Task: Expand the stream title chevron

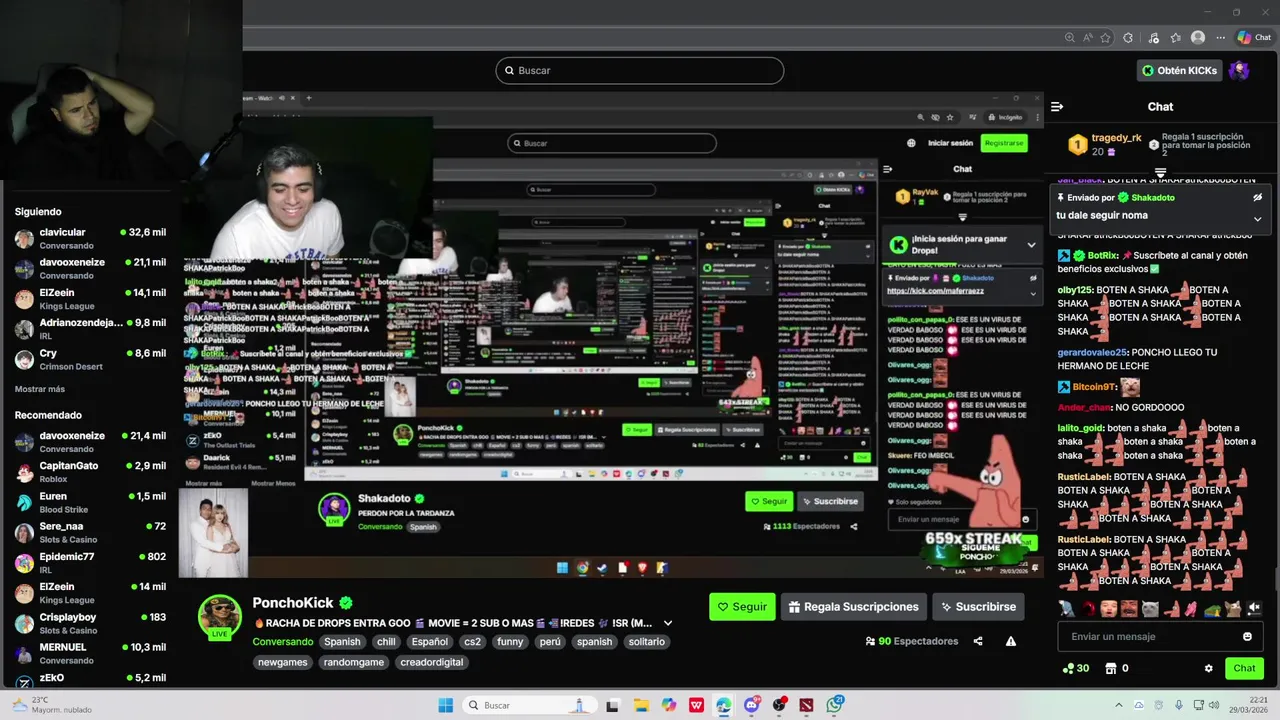Action: pyautogui.click(x=668, y=623)
